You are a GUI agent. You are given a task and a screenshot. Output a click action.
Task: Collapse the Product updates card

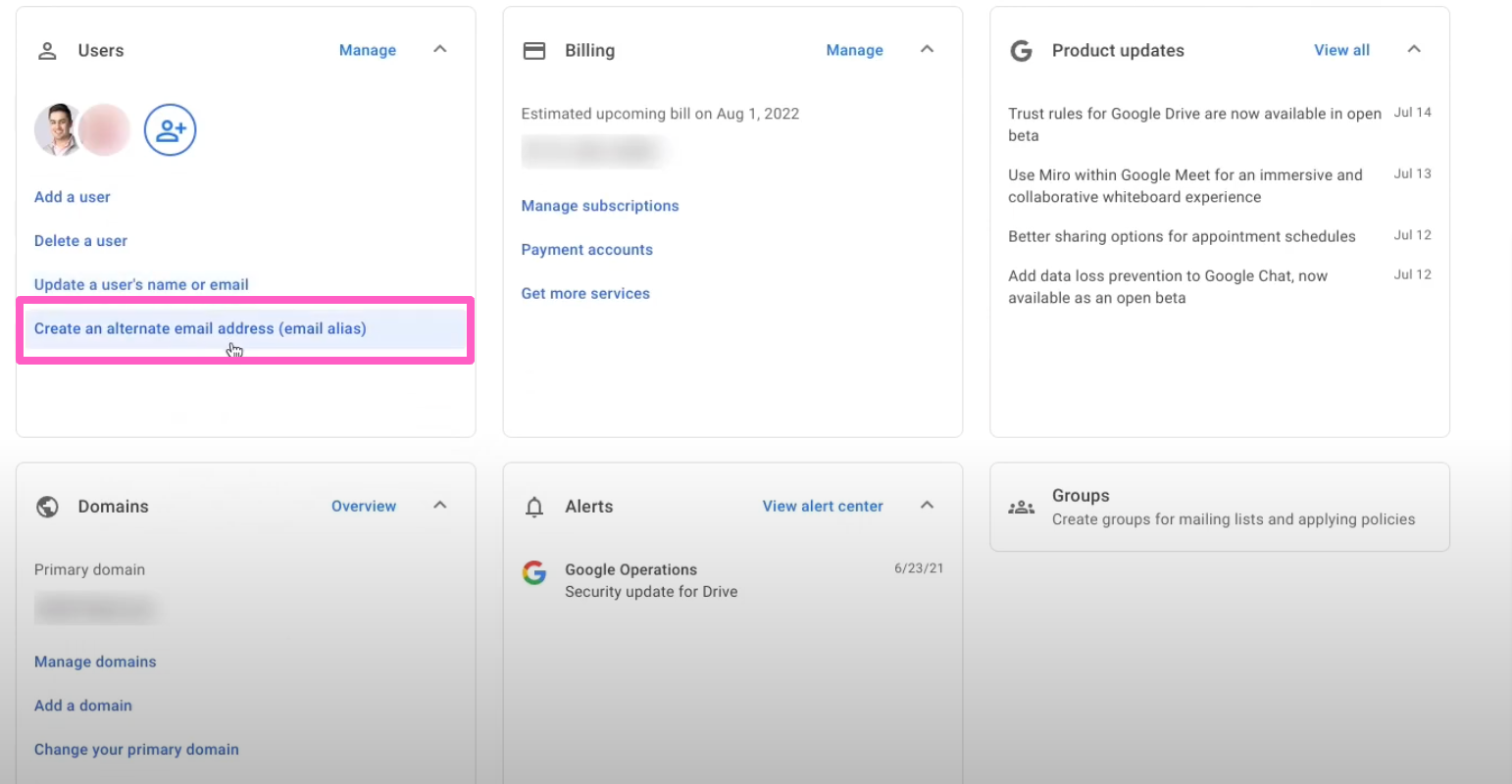click(1414, 50)
